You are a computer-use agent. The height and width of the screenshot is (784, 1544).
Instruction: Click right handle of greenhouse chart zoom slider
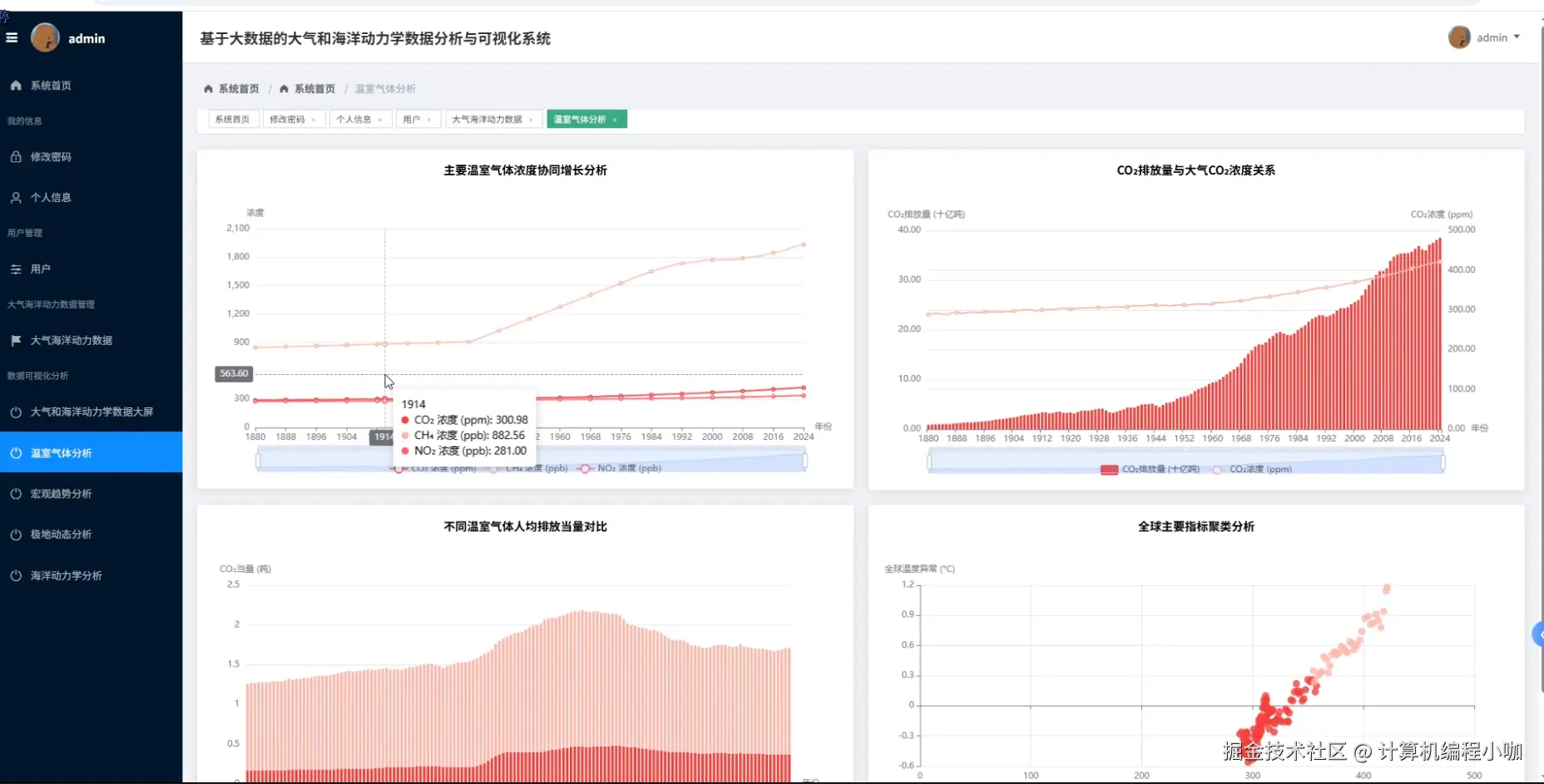point(805,460)
